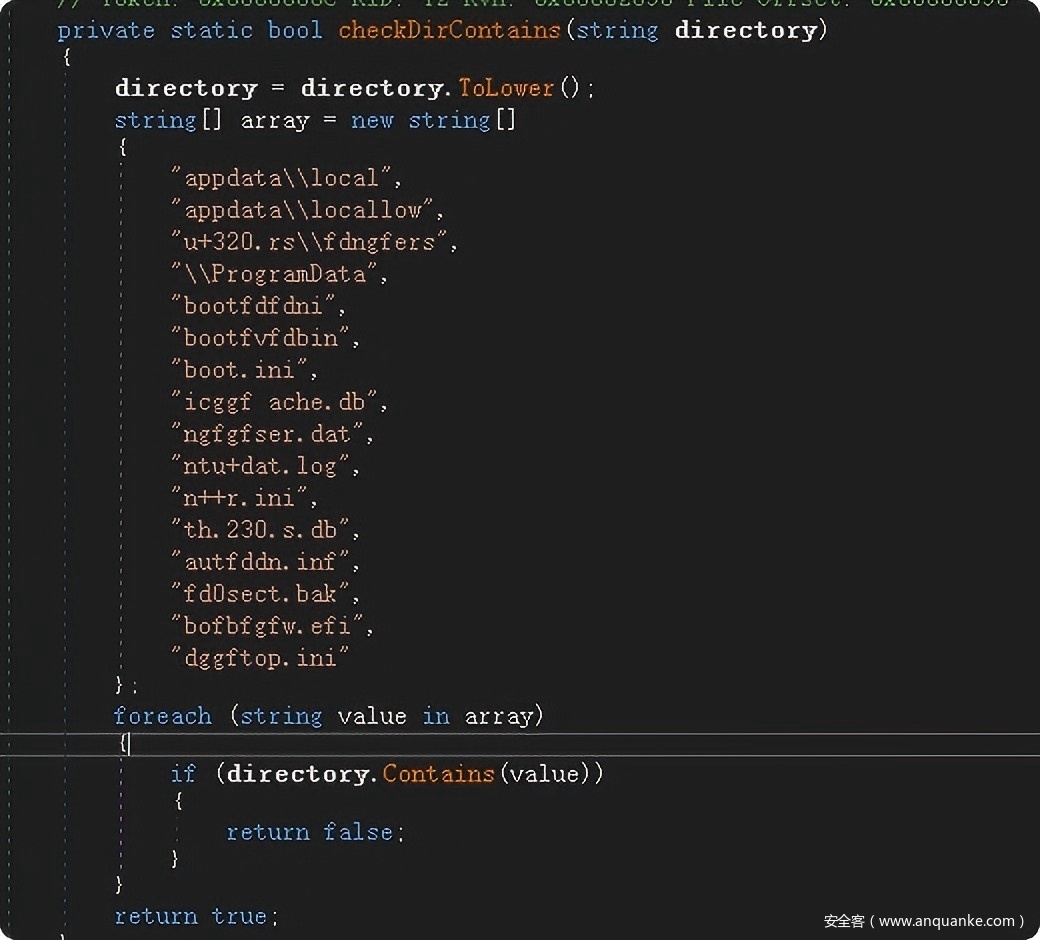Click the "new" keyword in array declaration

(x=372, y=120)
